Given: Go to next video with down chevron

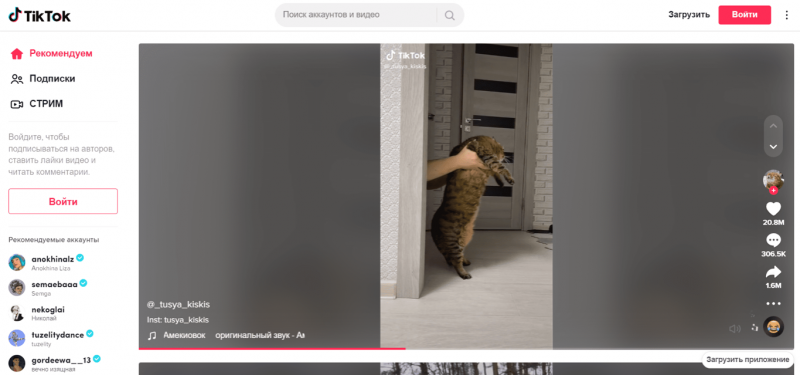Looking at the screenshot, I should point(773,147).
